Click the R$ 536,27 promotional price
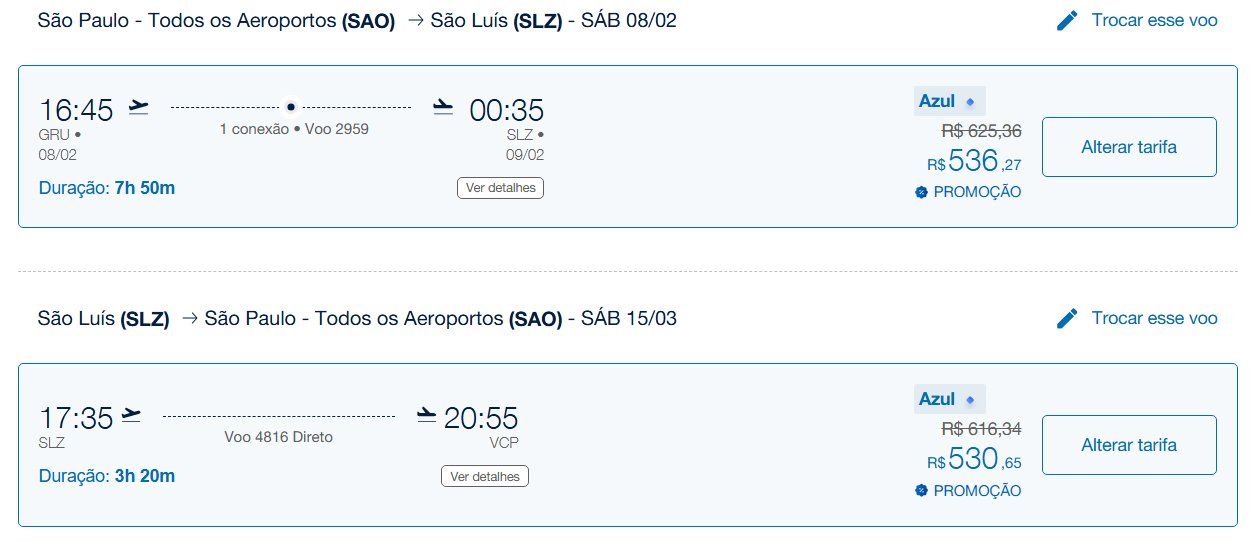 click(974, 161)
